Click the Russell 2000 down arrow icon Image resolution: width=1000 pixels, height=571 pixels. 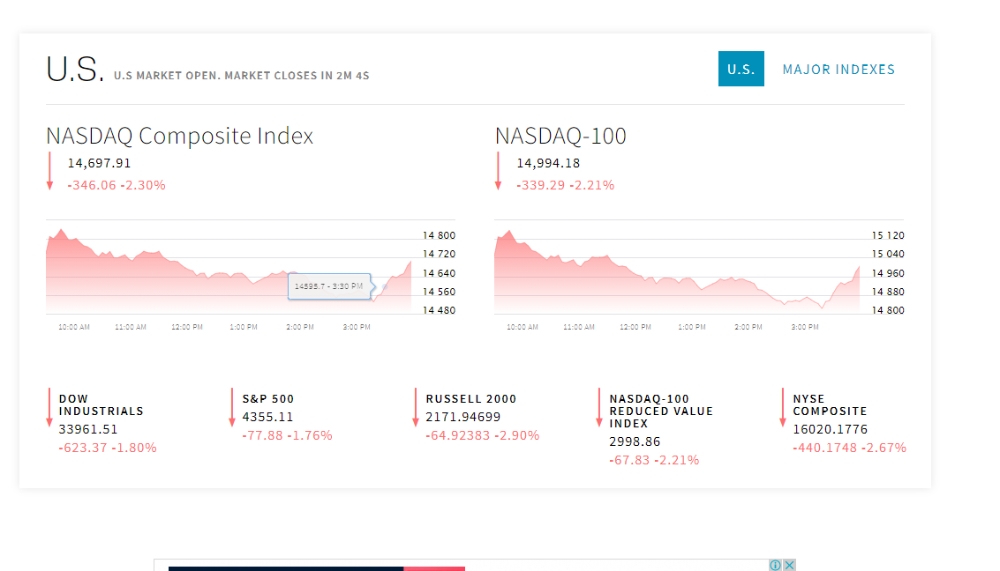tap(415, 408)
